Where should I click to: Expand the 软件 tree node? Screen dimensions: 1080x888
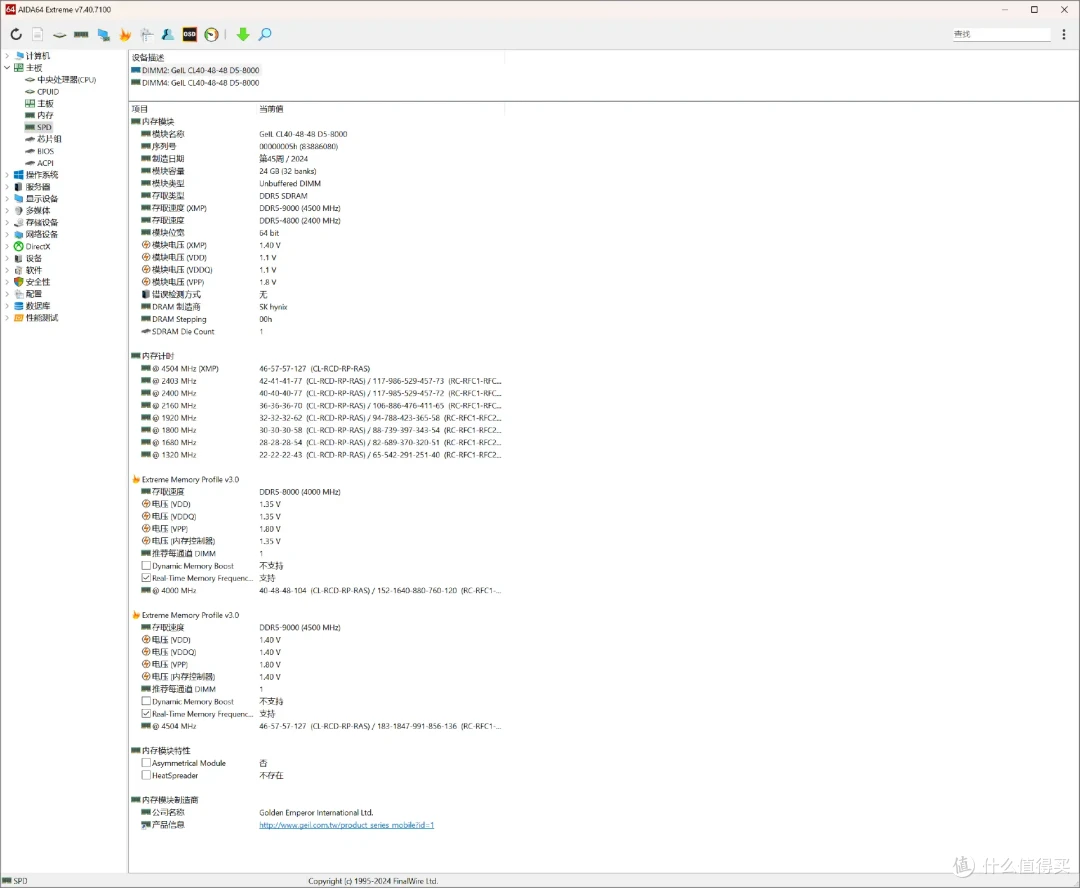(x=7, y=270)
